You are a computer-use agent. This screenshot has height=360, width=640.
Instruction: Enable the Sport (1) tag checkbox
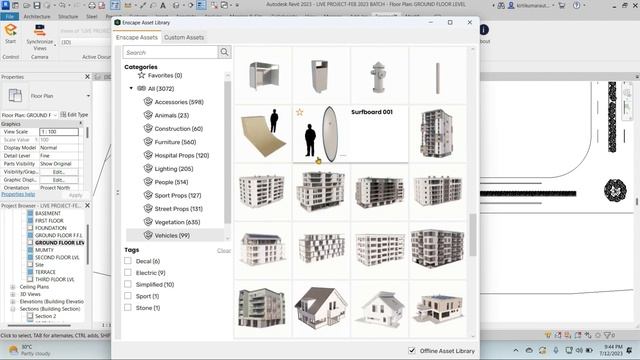[128, 296]
